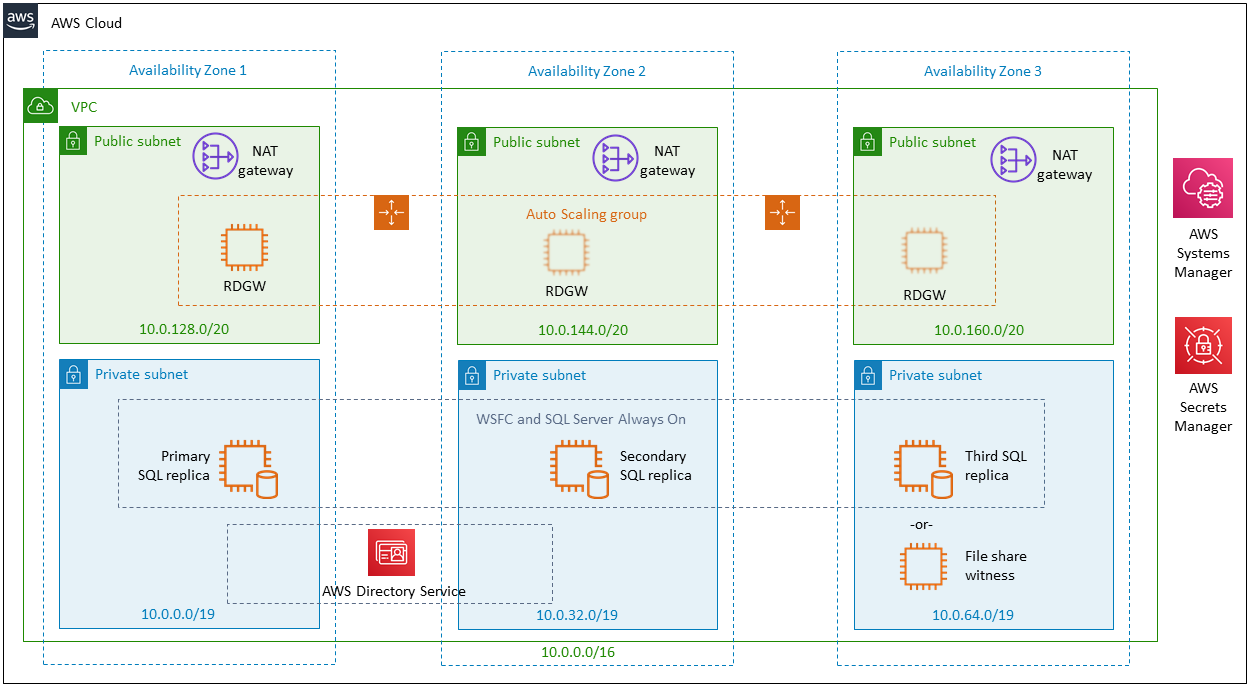Click the File share witness instance icon

coord(922,566)
